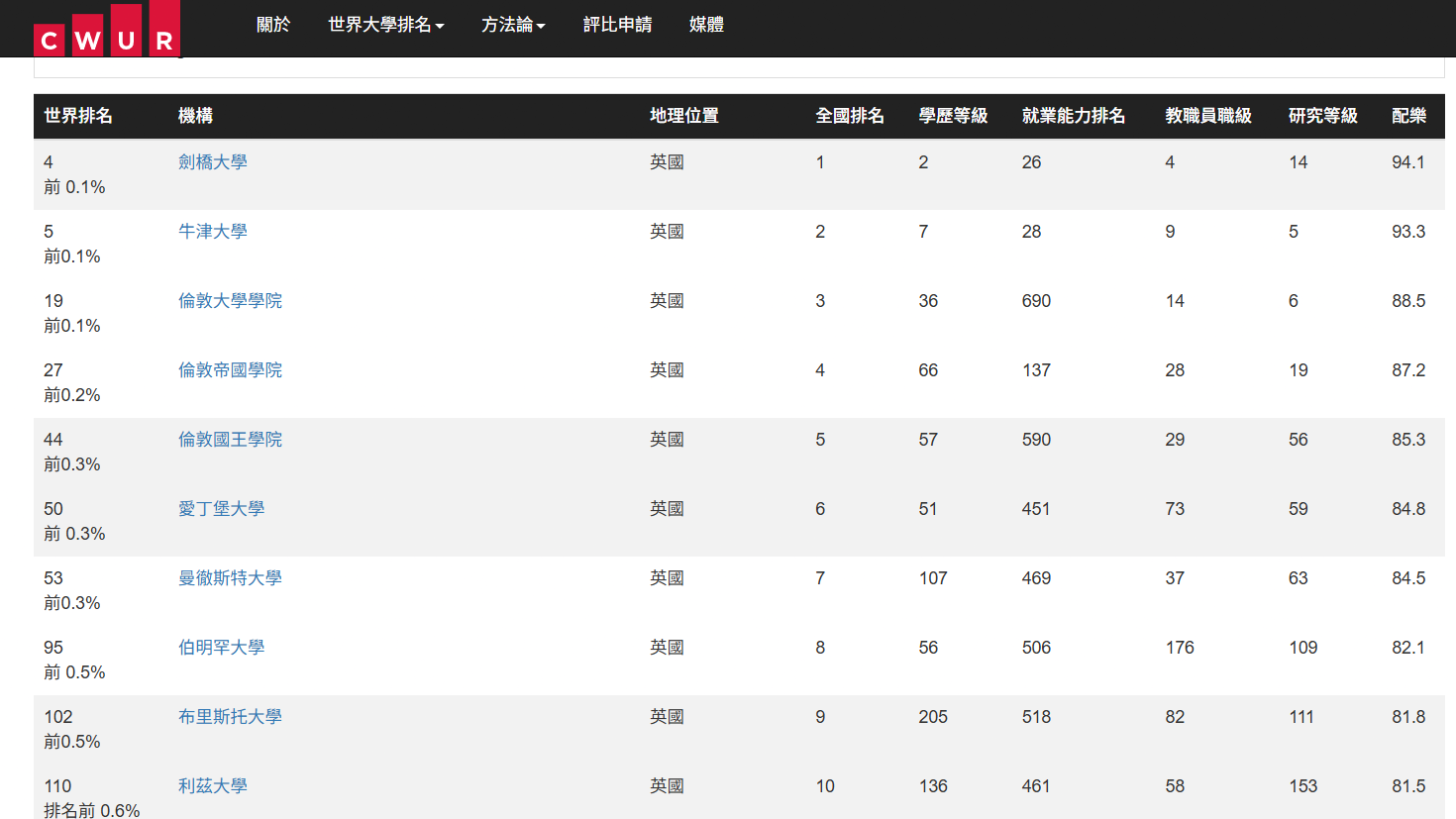Screen dimensions: 1456x819
Task: Select faculty rank 176 in 伯明罕大學 row
Action: point(1180,648)
